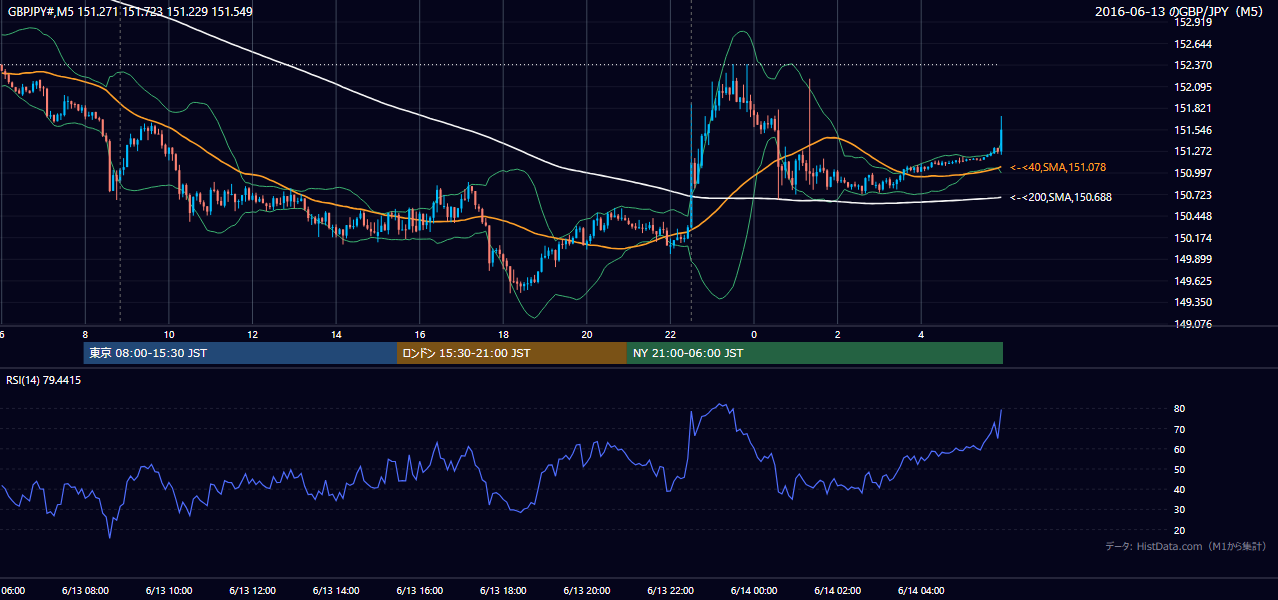Click the 6/13 10:00 bottom date label
Viewport: 1278px width, 600px height.
pos(168,590)
